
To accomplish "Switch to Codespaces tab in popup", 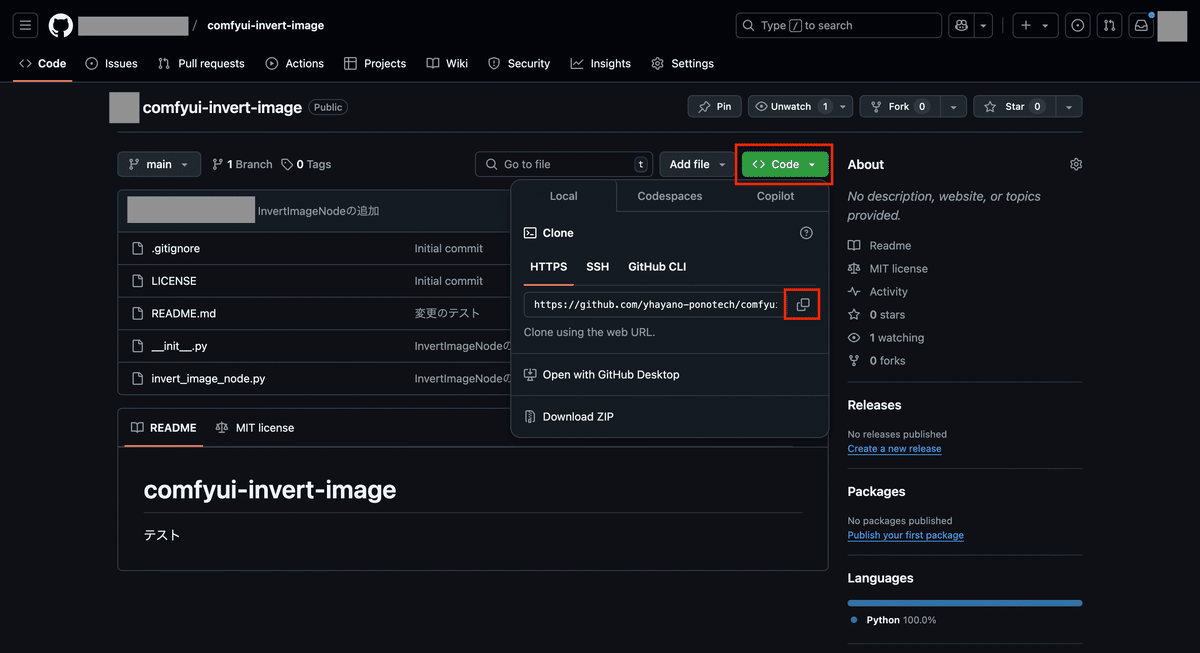I will pos(670,196).
